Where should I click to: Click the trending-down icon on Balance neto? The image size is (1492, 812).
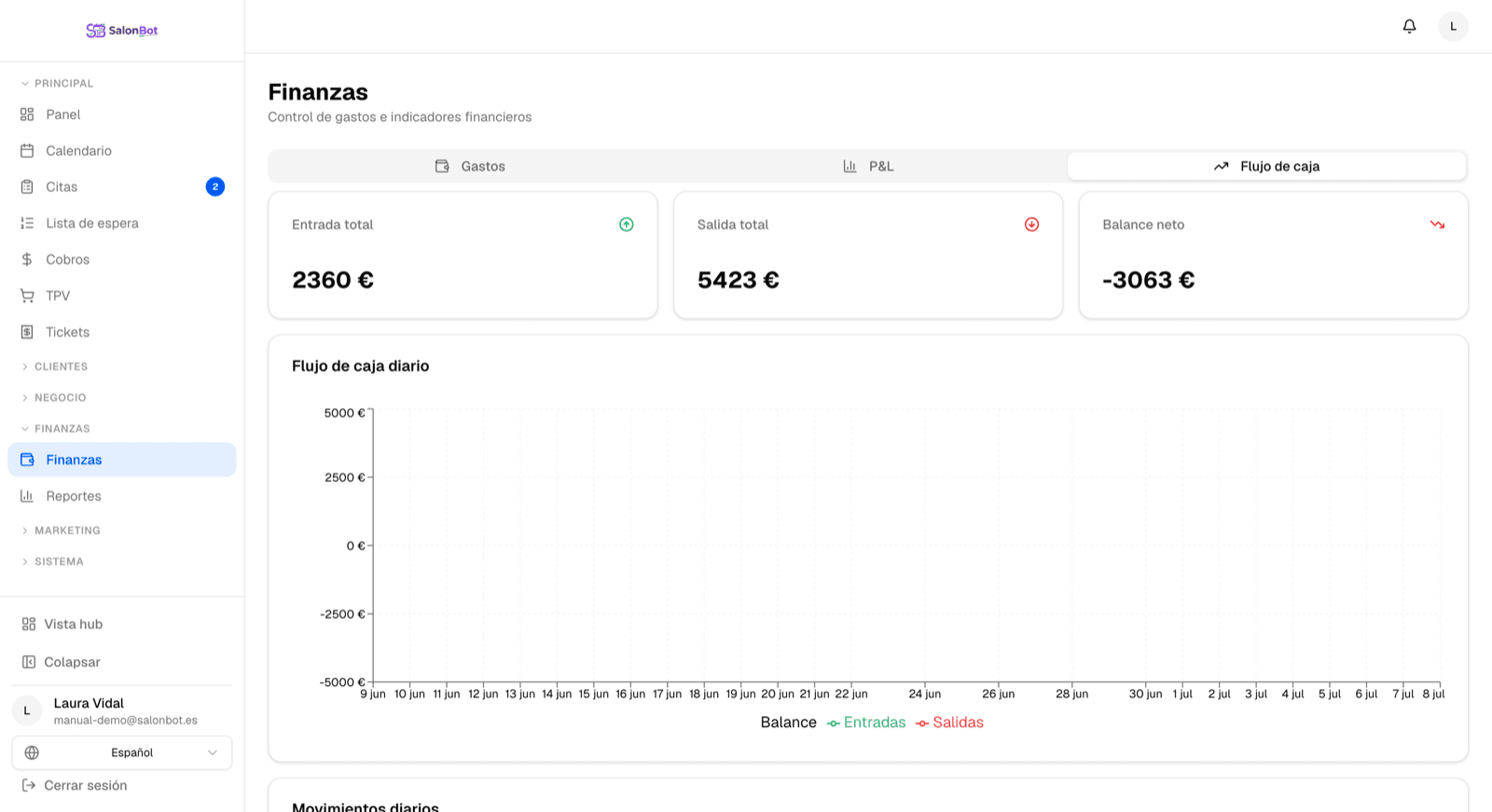coord(1437,225)
